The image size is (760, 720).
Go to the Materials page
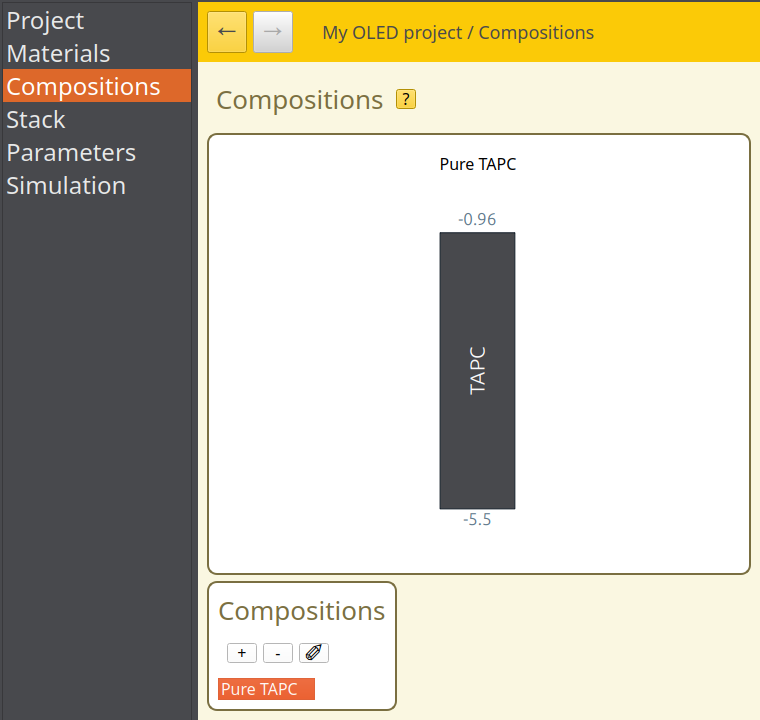(x=58, y=54)
